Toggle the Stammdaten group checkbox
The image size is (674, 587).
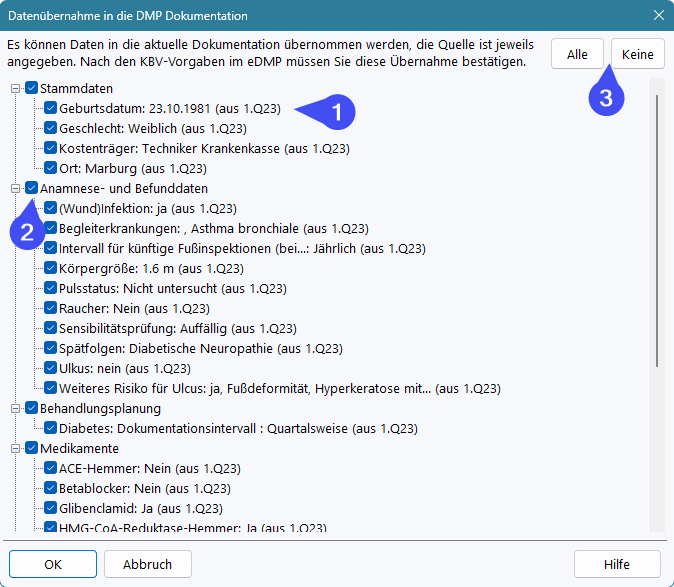31,88
